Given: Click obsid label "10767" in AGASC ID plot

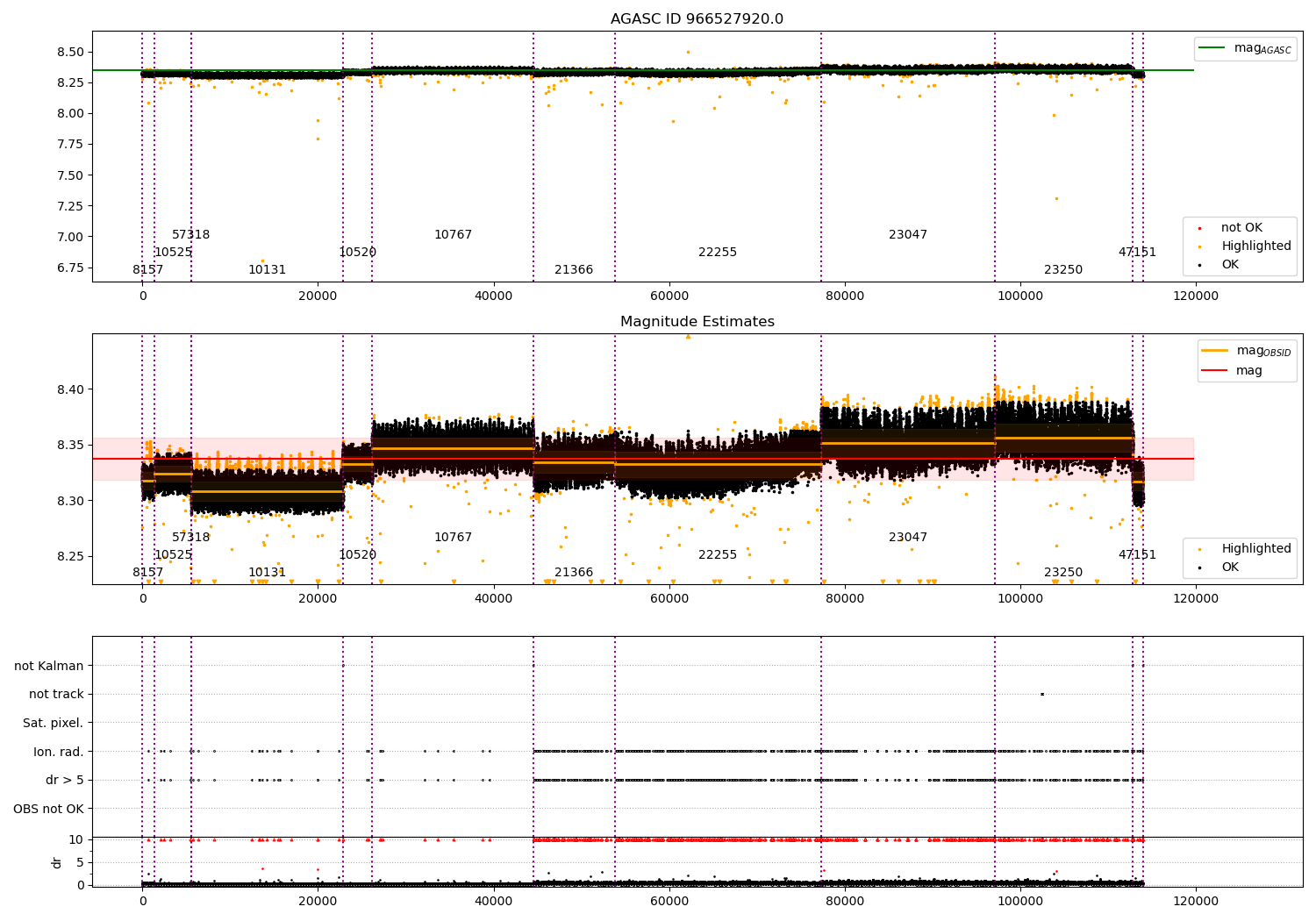Looking at the screenshot, I should 454,234.
